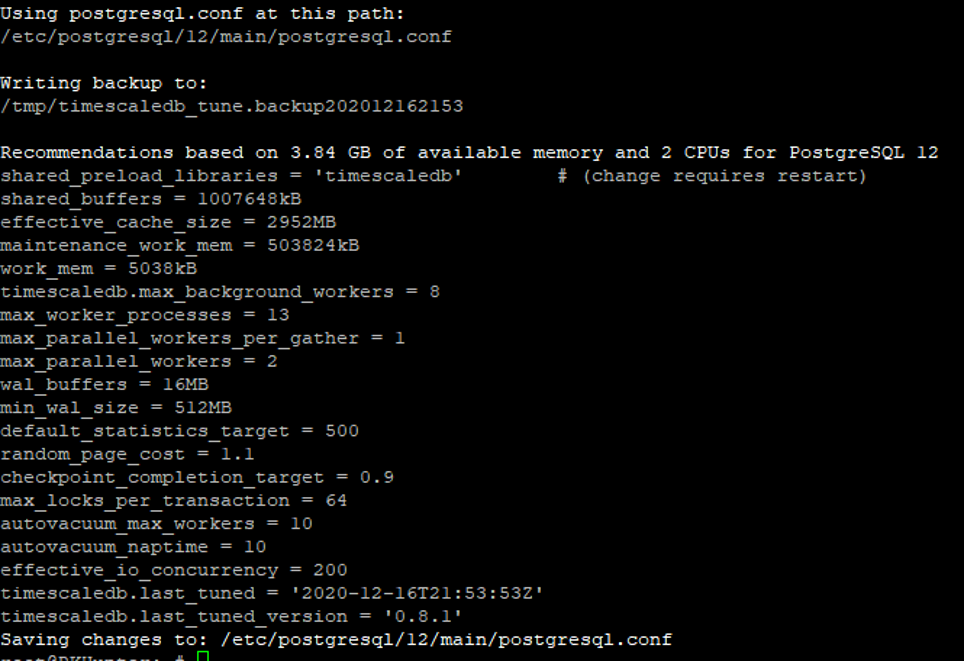Viewport: 964px width, 662px height.
Task: Click the checkpoint_completion_target = 0.9 line
Action: [197, 478]
